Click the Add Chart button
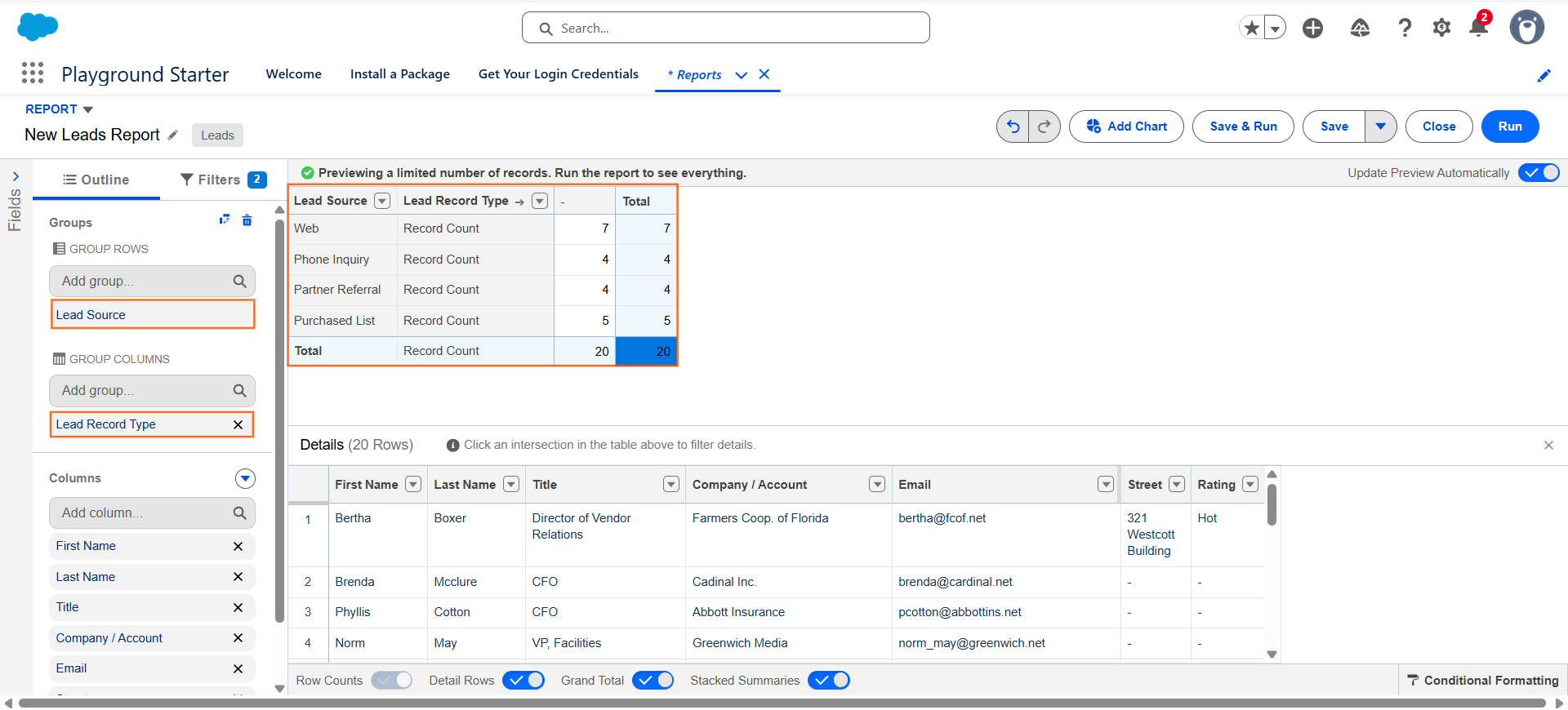The width and height of the screenshot is (1568, 710). tap(1126, 126)
